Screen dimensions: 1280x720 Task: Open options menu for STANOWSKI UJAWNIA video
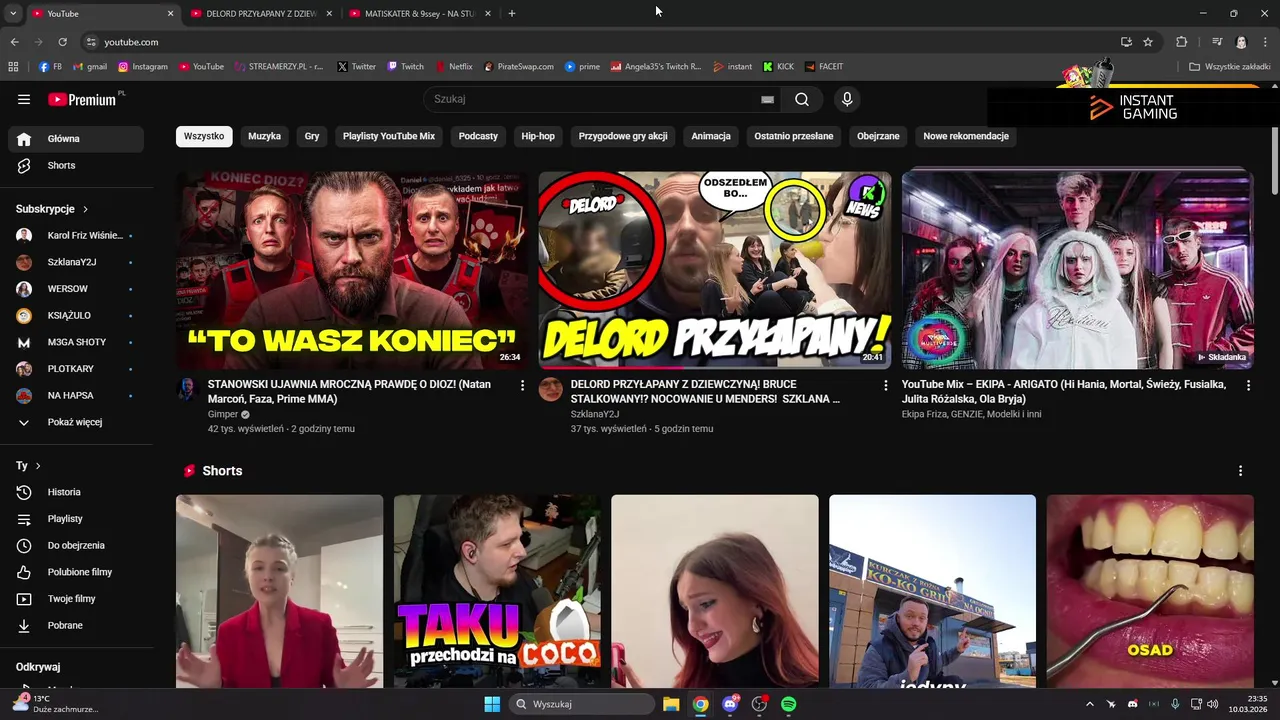[x=522, y=385]
